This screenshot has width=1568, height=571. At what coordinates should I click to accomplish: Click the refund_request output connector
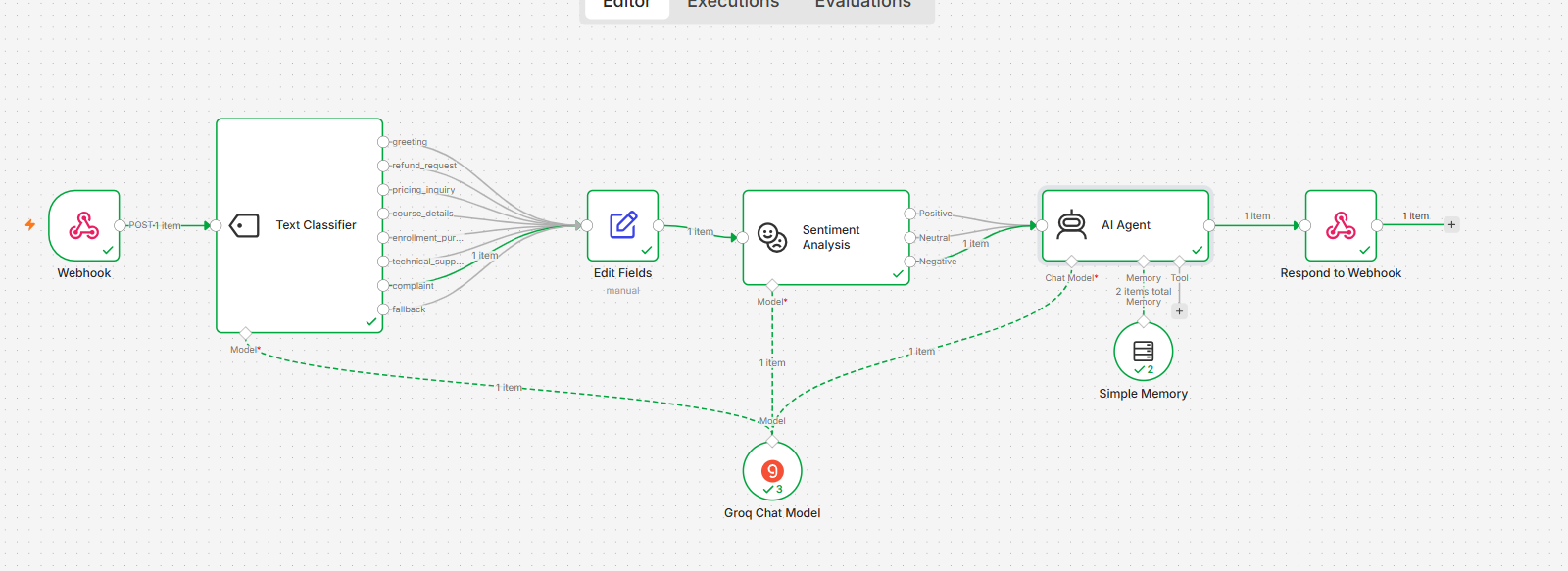[x=383, y=166]
